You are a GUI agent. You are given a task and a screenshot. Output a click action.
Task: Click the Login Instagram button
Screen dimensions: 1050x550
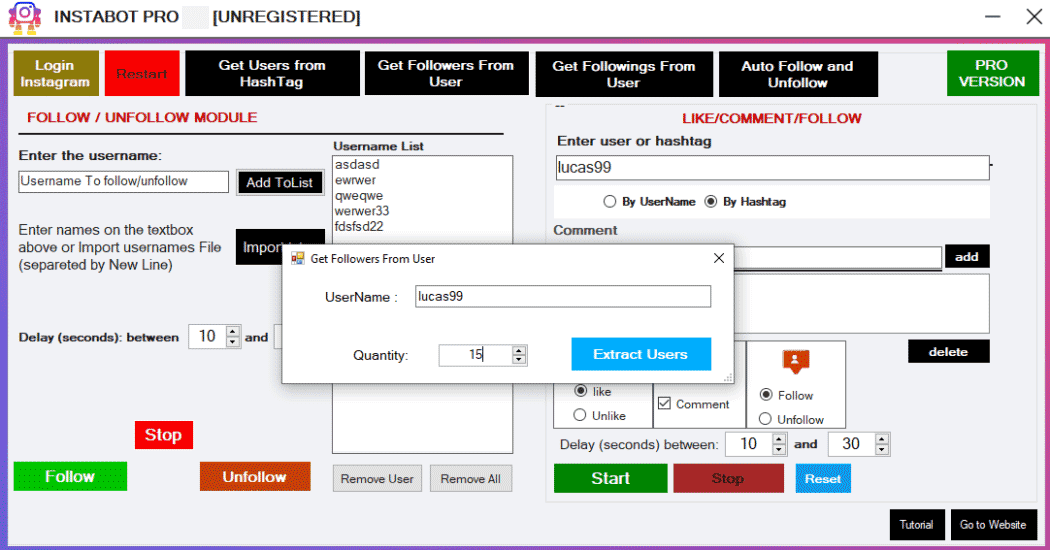pyautogui.click(x=56, y=73)
